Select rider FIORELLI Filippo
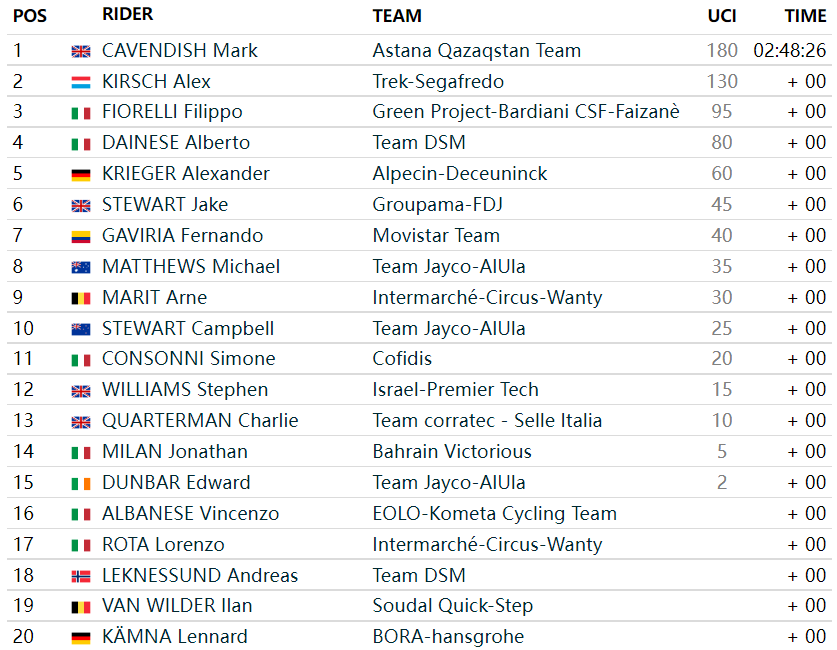837x650 pixels. [172, 112]
